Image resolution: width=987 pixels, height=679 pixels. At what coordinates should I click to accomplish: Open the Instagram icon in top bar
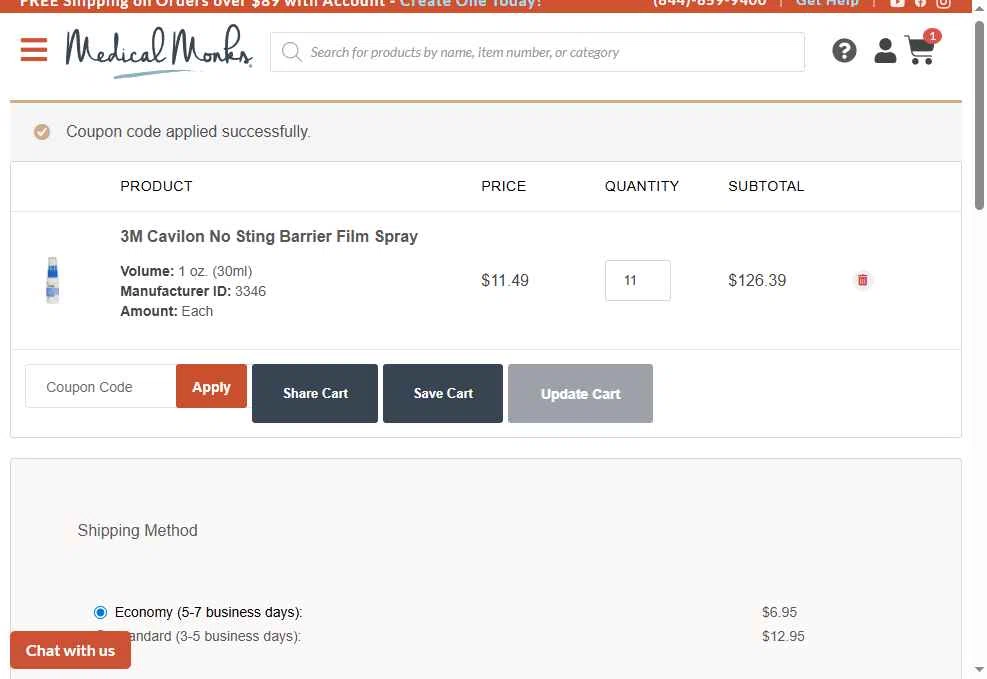(943, 3)
